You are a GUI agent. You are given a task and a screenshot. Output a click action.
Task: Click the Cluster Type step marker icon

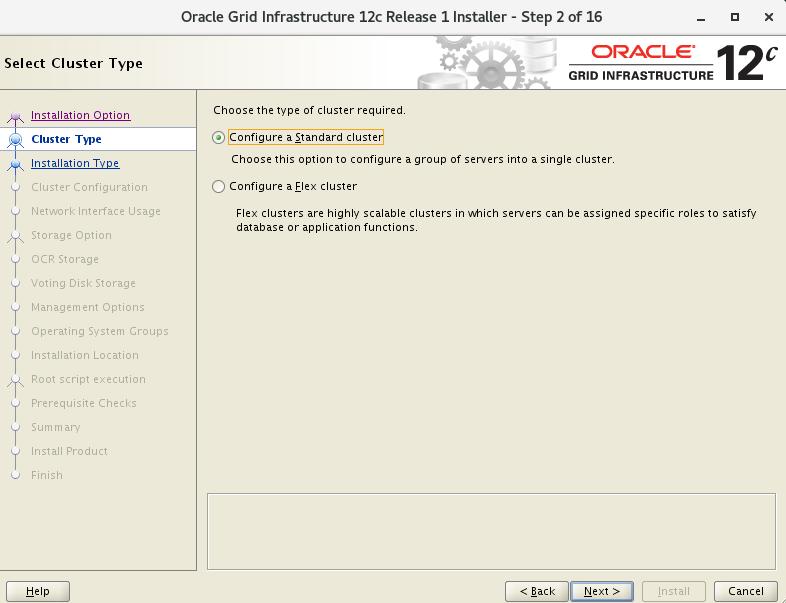coord(15,140)
